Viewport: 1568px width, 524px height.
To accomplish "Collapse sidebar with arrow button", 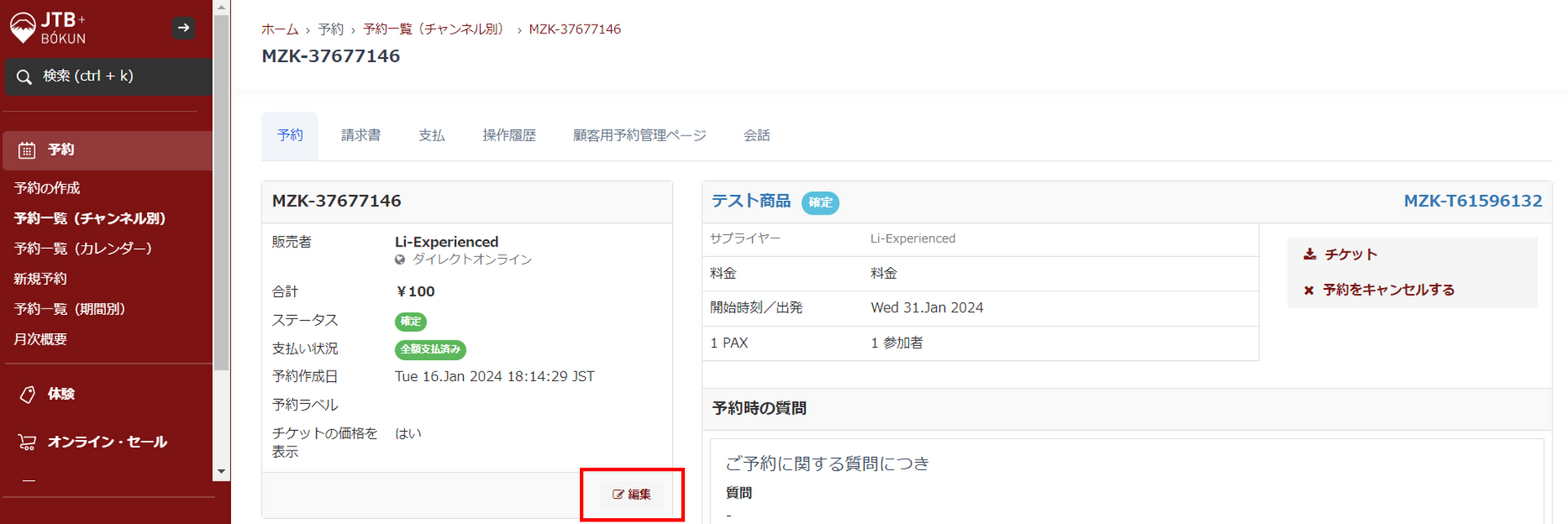I will pos(184,28).
